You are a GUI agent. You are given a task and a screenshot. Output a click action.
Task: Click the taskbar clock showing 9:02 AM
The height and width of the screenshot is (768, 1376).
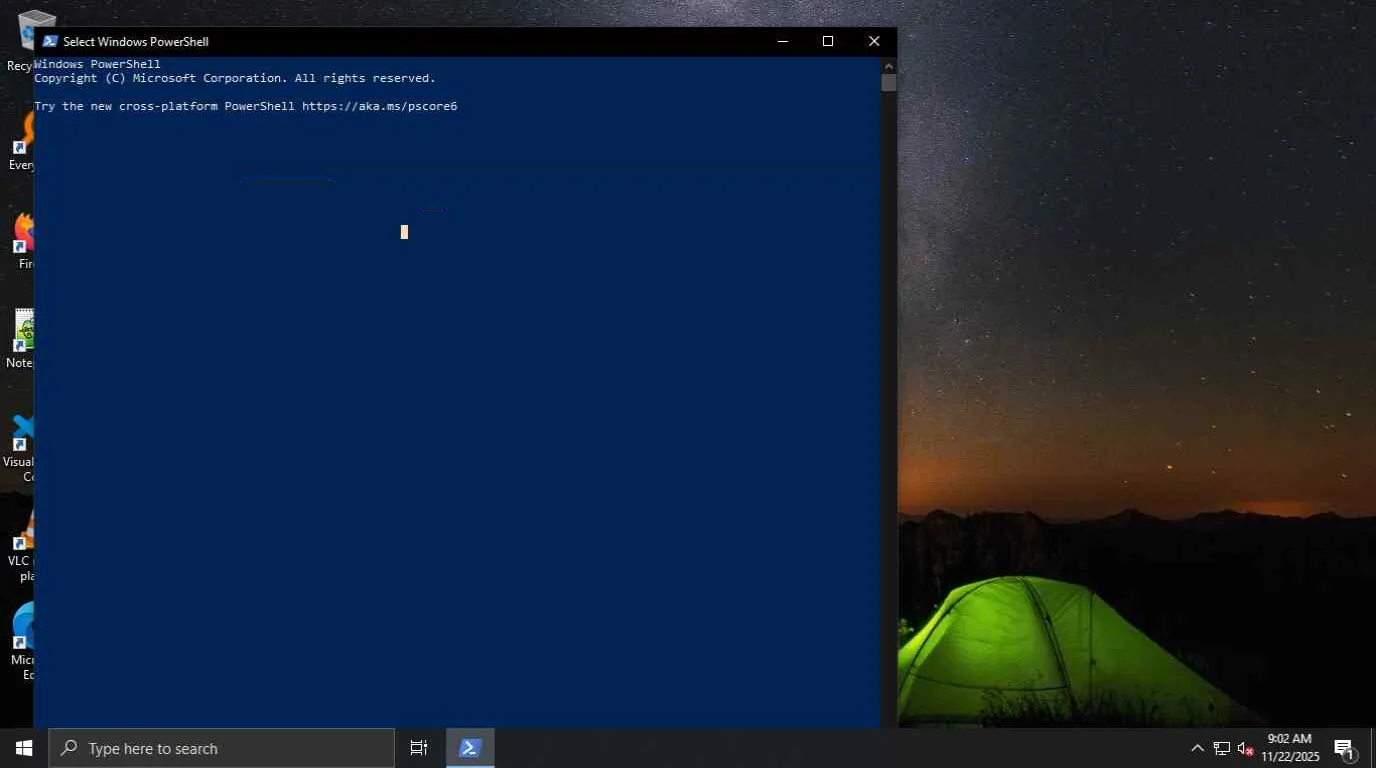coord(1290,748)
